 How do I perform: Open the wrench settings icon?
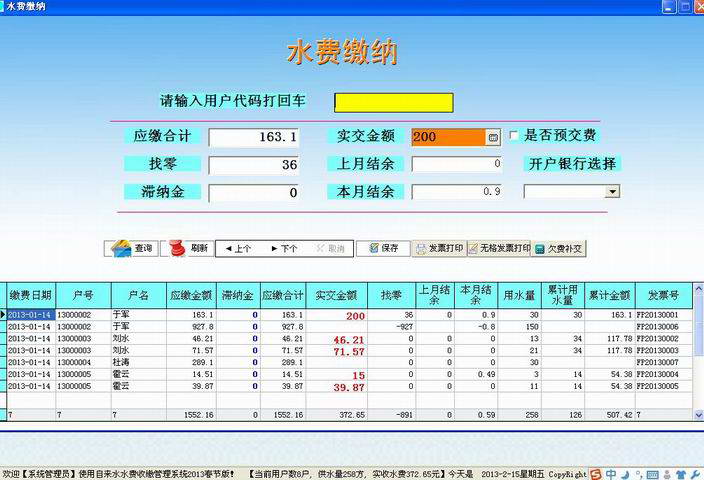[x=695, y=474]
